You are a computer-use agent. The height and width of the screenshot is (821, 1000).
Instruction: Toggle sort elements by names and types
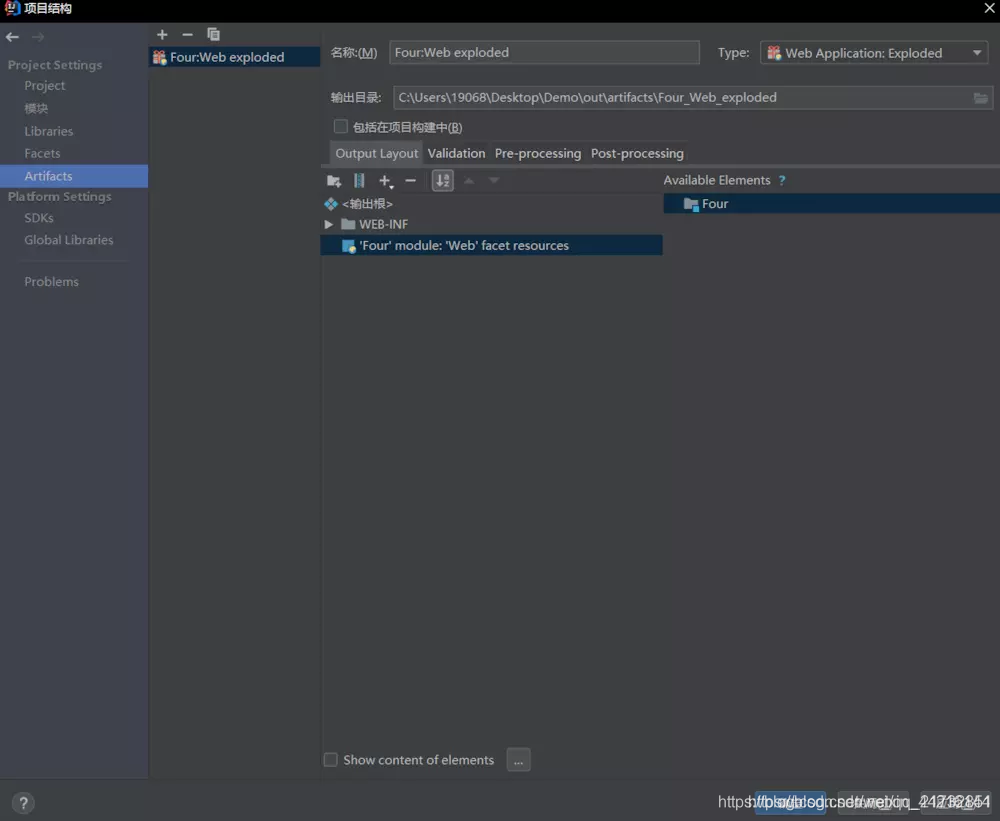point(443,181)
